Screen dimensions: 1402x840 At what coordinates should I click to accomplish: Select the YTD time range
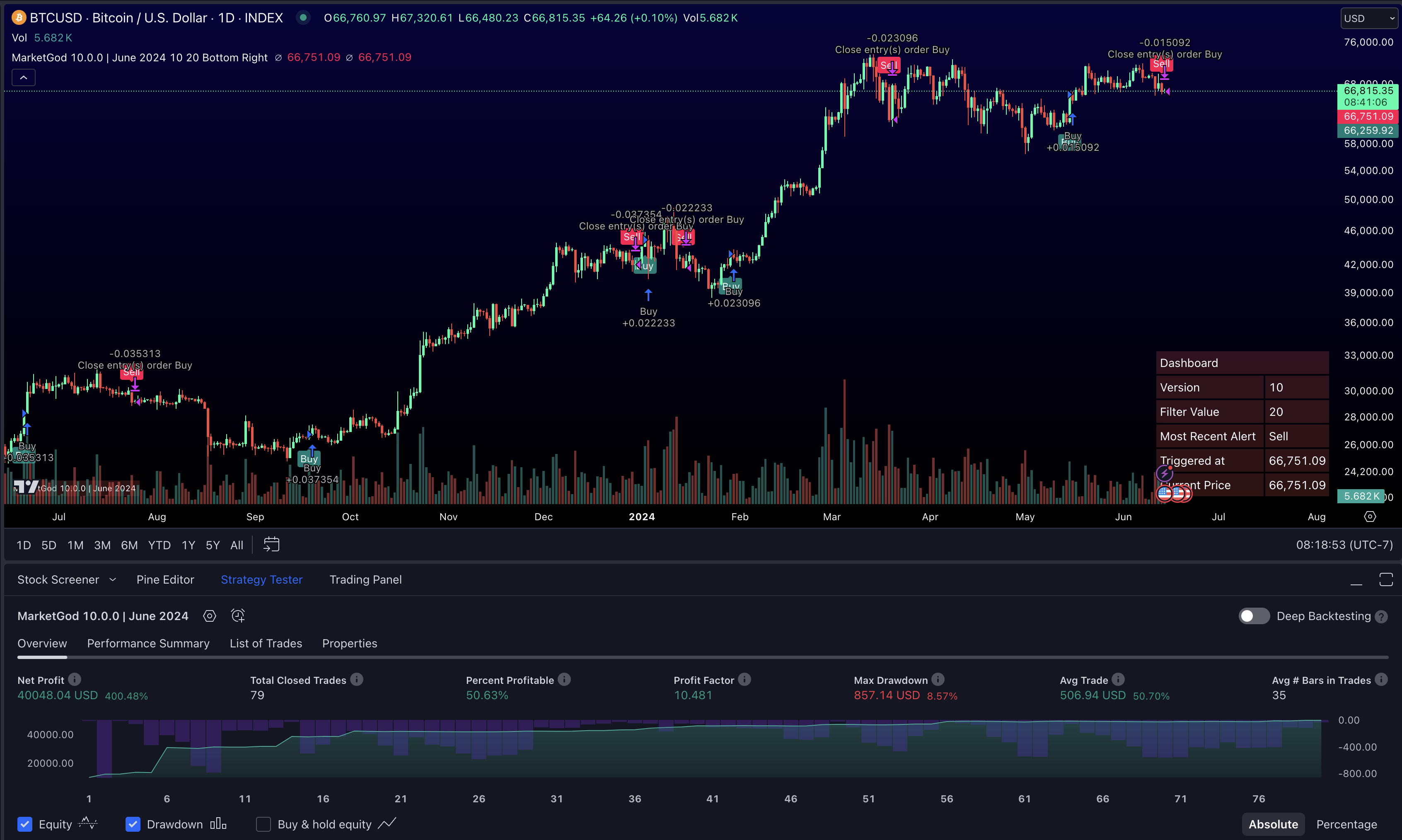tap(159, 545)
